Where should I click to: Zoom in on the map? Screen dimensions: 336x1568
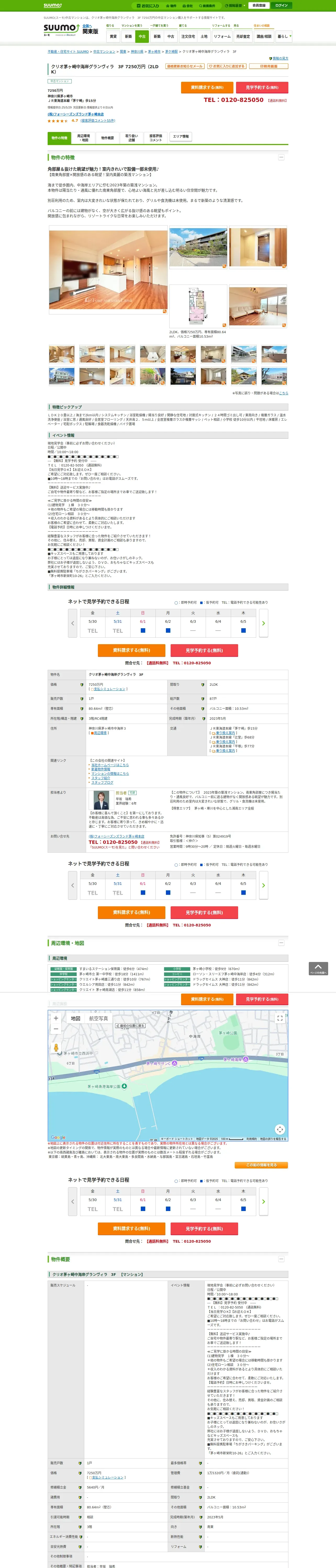tap(56, 1018)
